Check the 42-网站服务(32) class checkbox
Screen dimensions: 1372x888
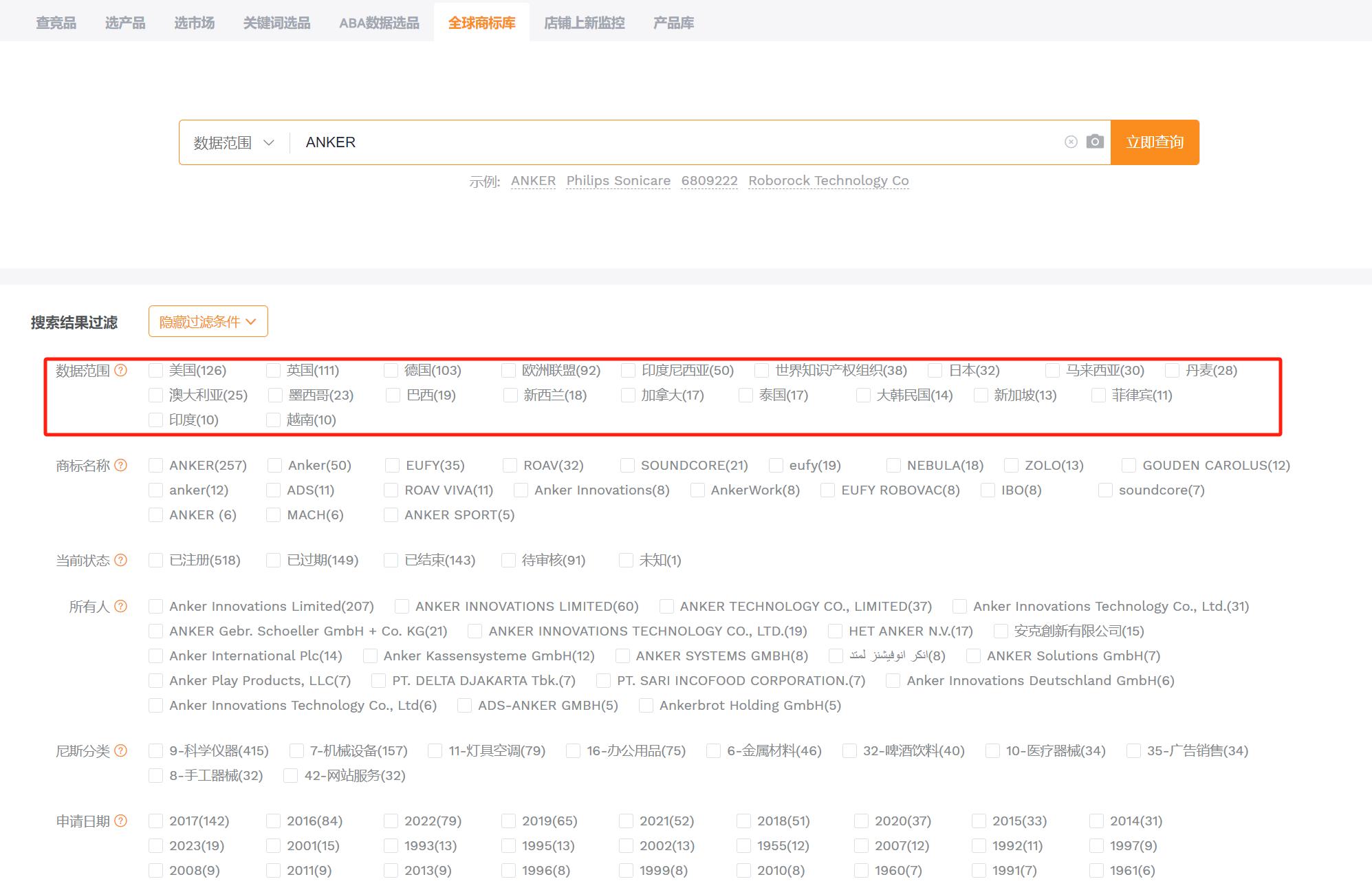click(x=291, y=776)
